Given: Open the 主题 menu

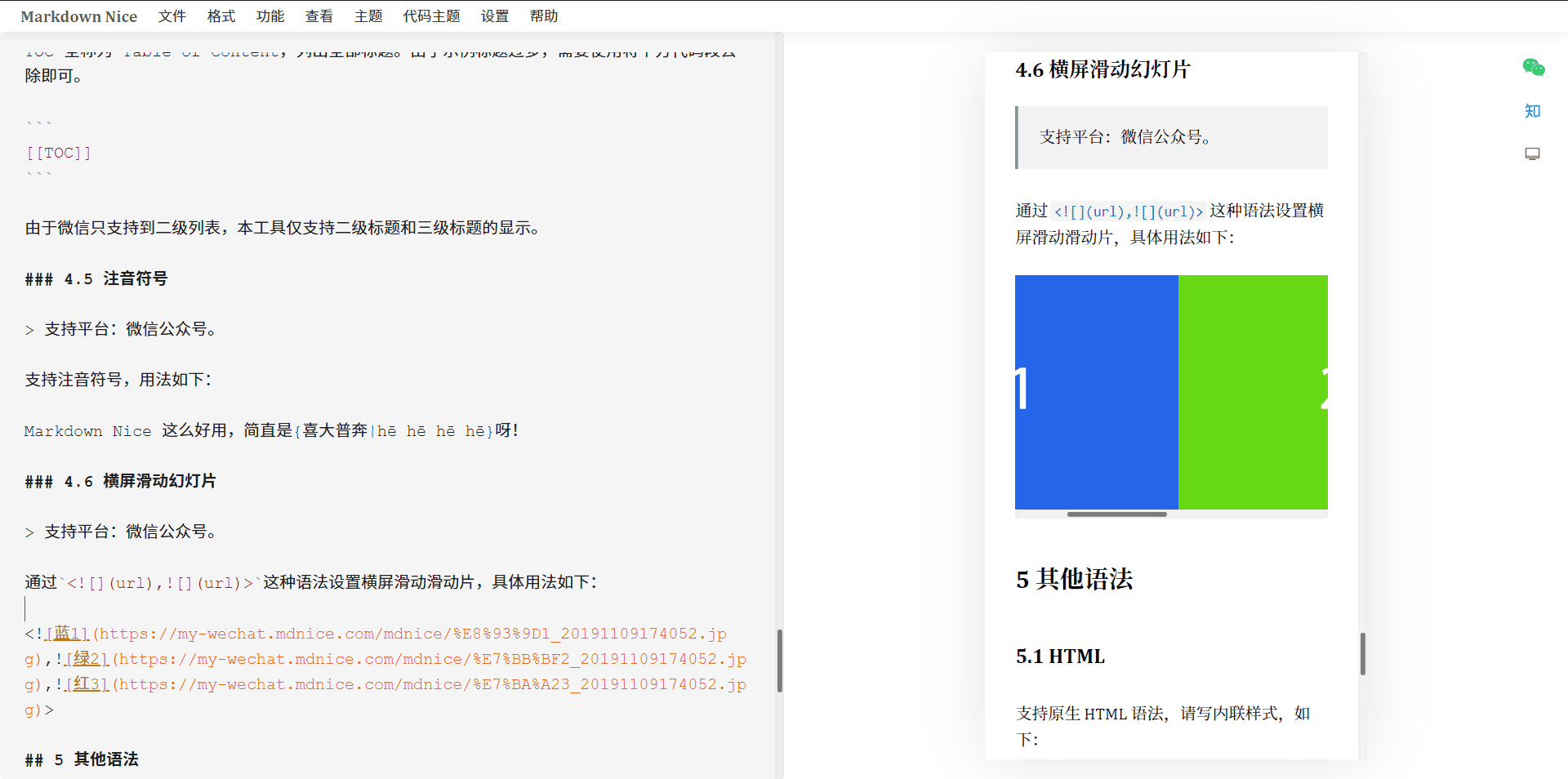Looking at the screenshot, I should (368, 16).
